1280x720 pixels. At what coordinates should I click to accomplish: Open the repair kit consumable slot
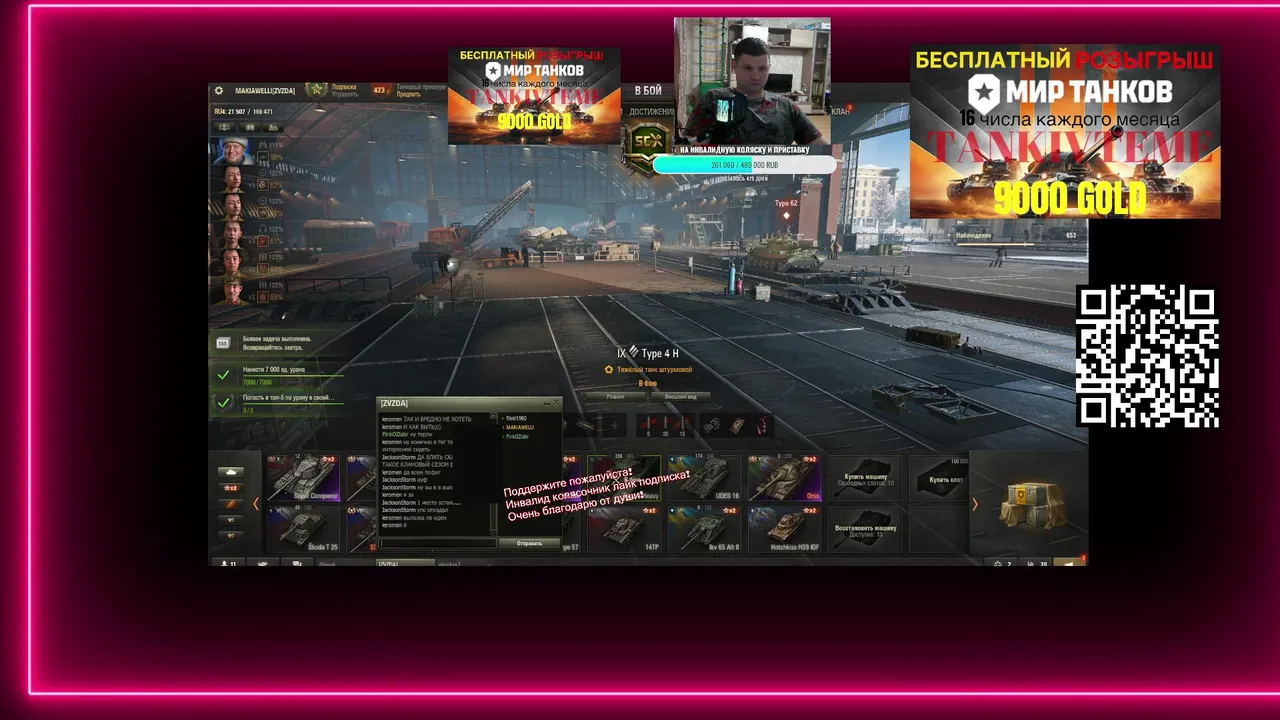711,425
